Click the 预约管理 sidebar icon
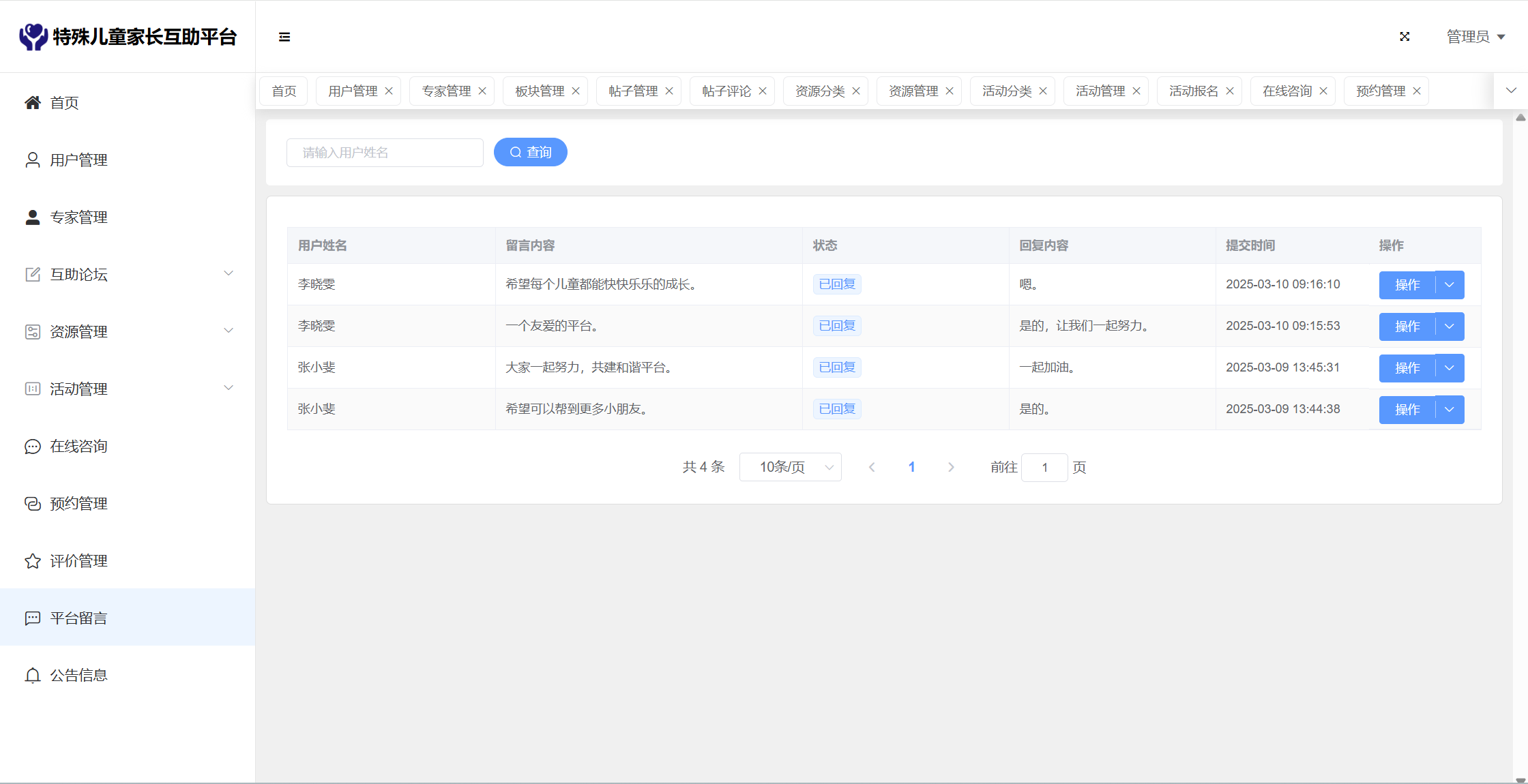The height and width of the screenshot is (784, 1528). coord(33,504)
